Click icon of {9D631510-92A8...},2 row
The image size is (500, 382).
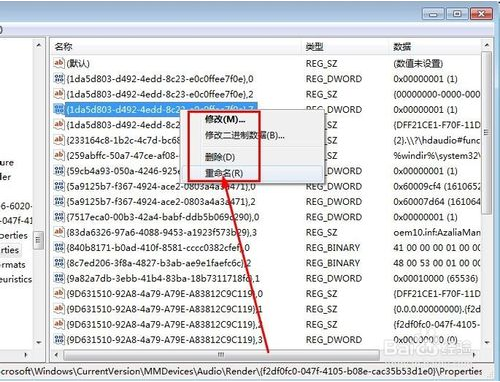[59, 324]
